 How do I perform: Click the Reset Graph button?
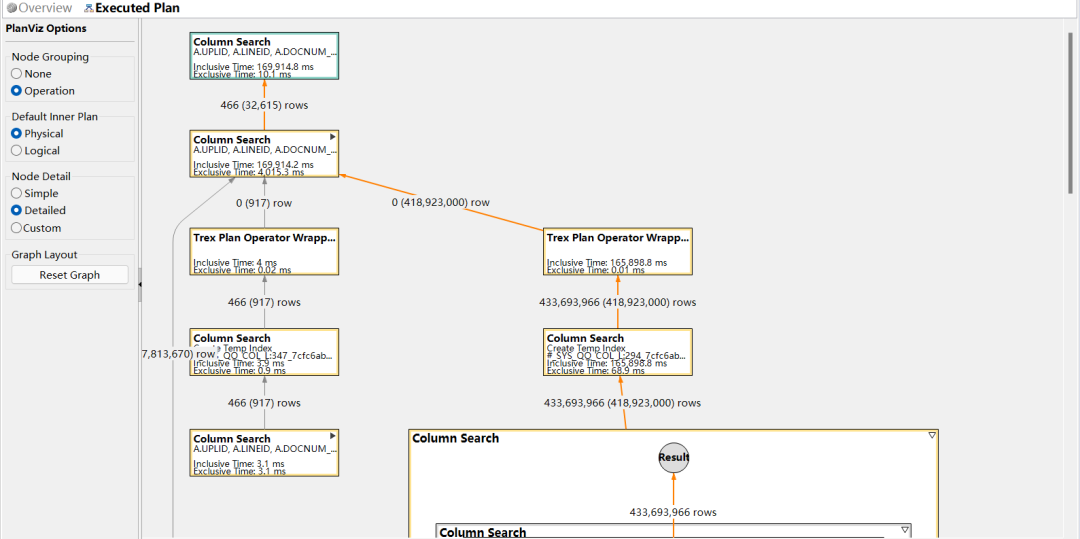click(x=70, y=275)
